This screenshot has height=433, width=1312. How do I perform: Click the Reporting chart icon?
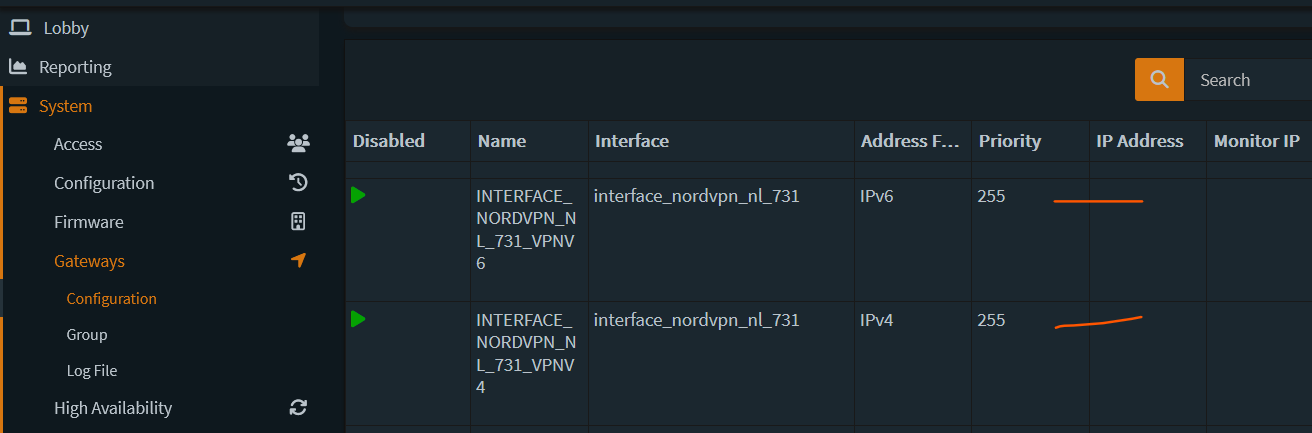click(18, 67)
